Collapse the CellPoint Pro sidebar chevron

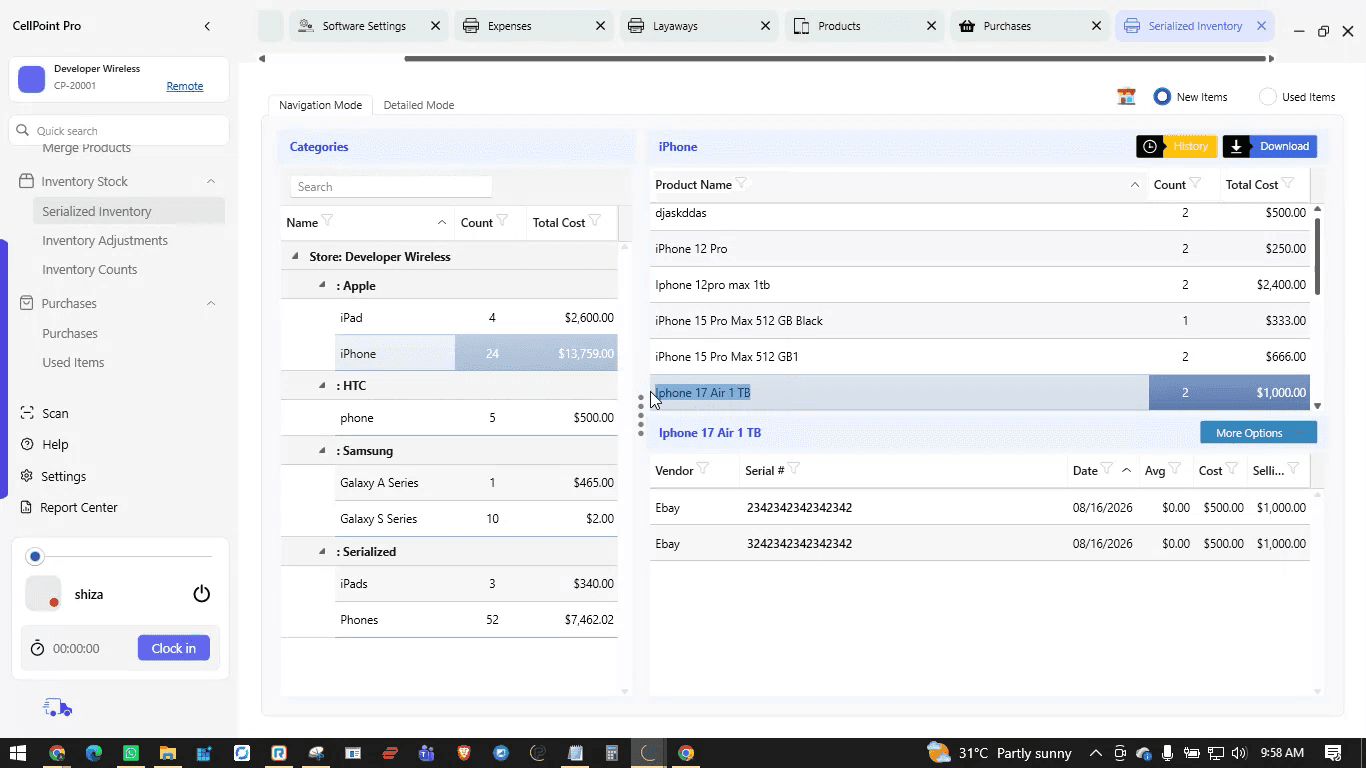click(207, 26)
